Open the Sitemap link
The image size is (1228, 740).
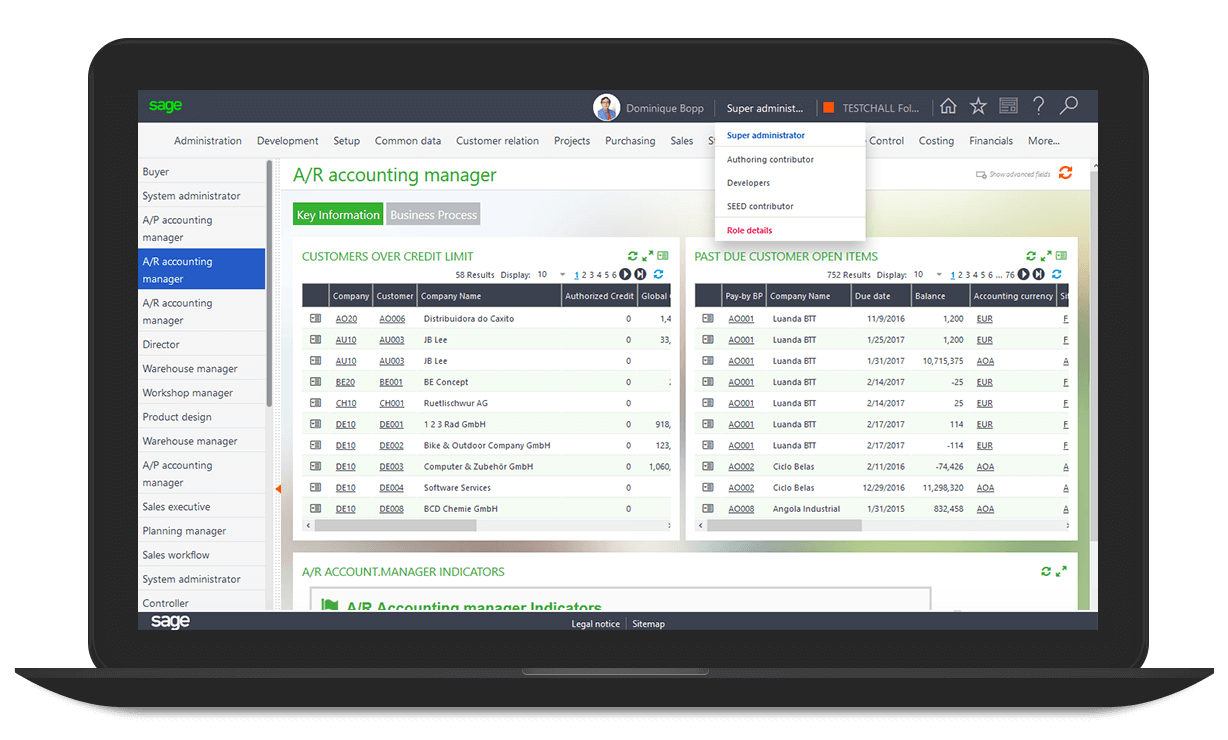[x=648, y=624]
